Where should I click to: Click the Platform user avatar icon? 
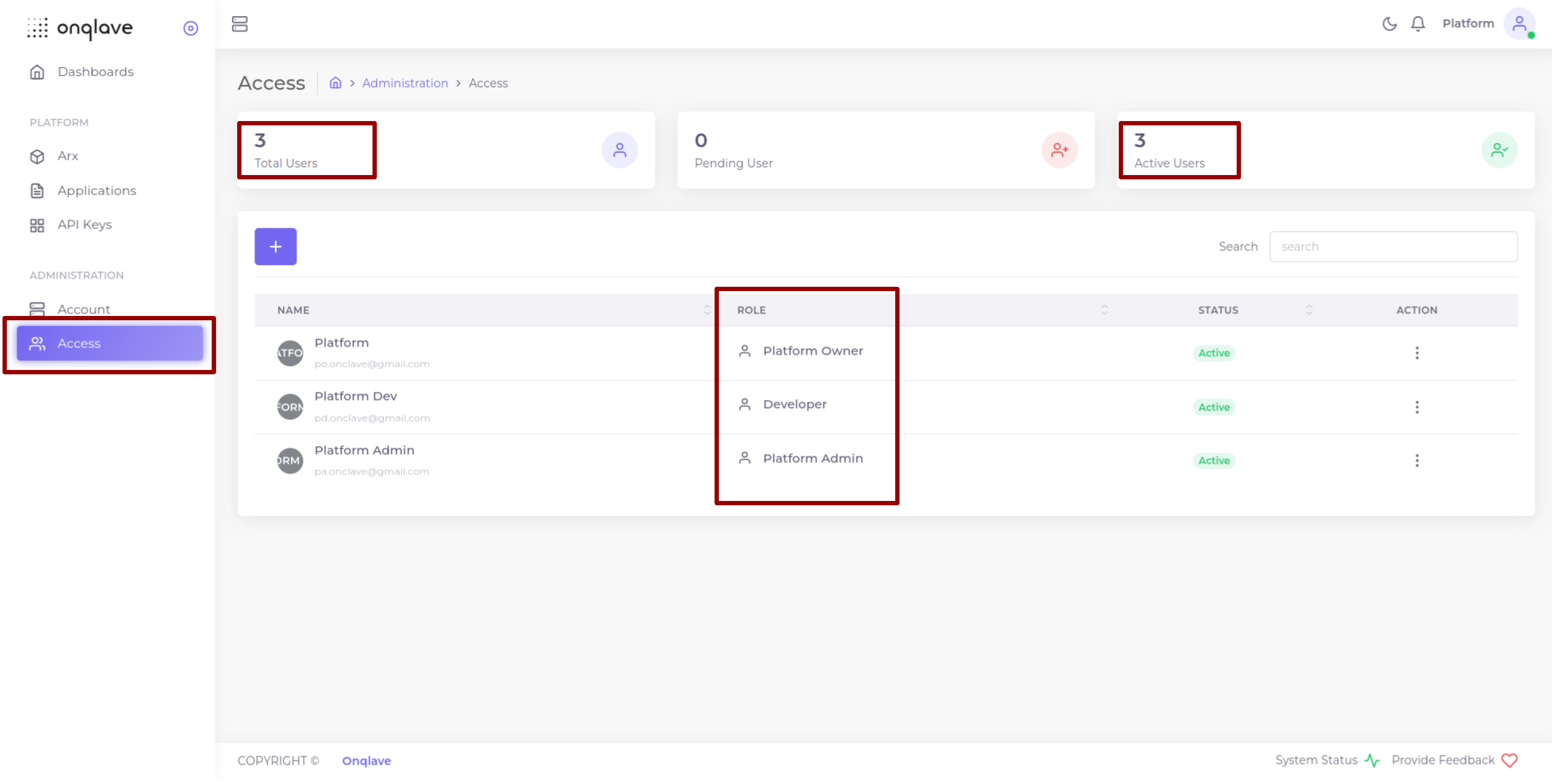click(x=1519, y=24)
